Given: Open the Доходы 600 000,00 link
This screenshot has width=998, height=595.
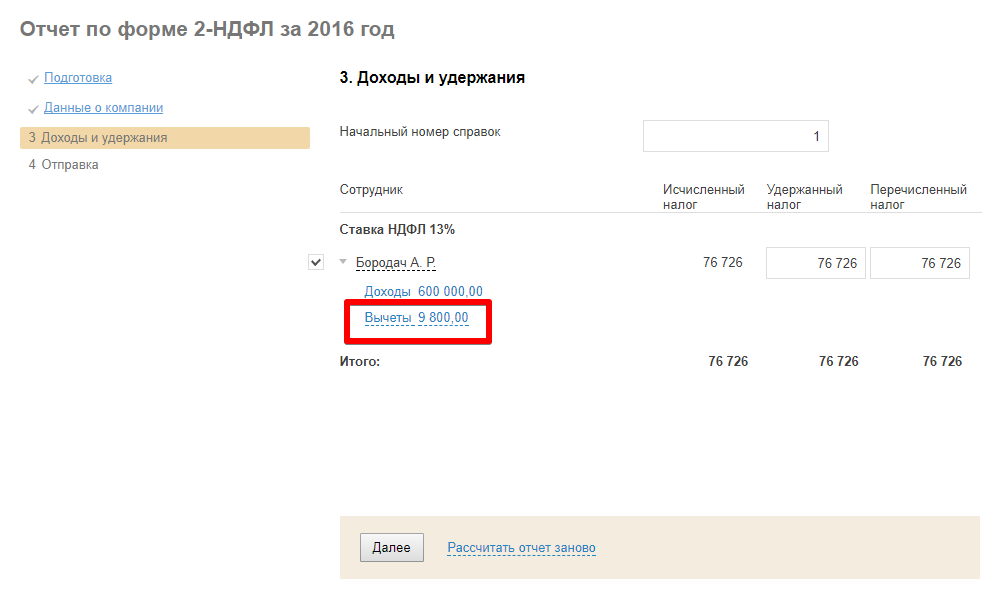Looking at the screenshot, I should pos(423,292).
